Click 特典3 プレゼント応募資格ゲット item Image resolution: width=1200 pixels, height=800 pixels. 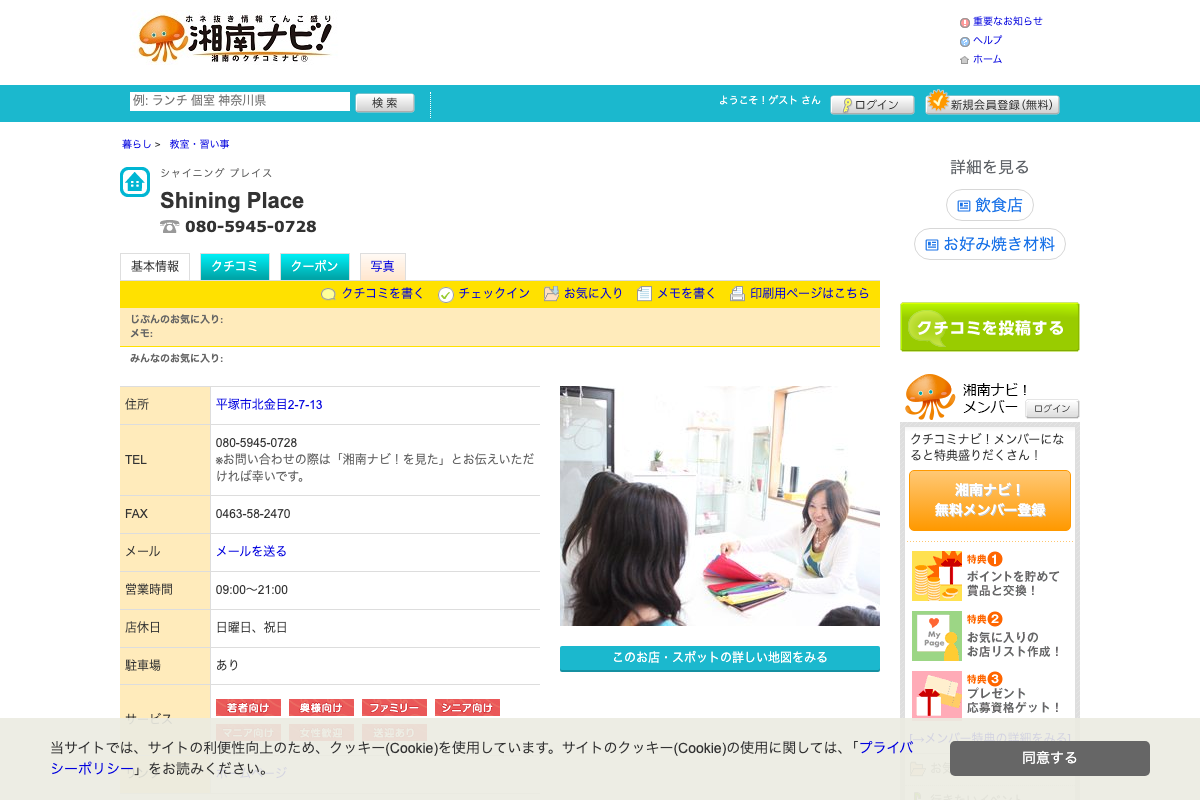pos(990,694)
